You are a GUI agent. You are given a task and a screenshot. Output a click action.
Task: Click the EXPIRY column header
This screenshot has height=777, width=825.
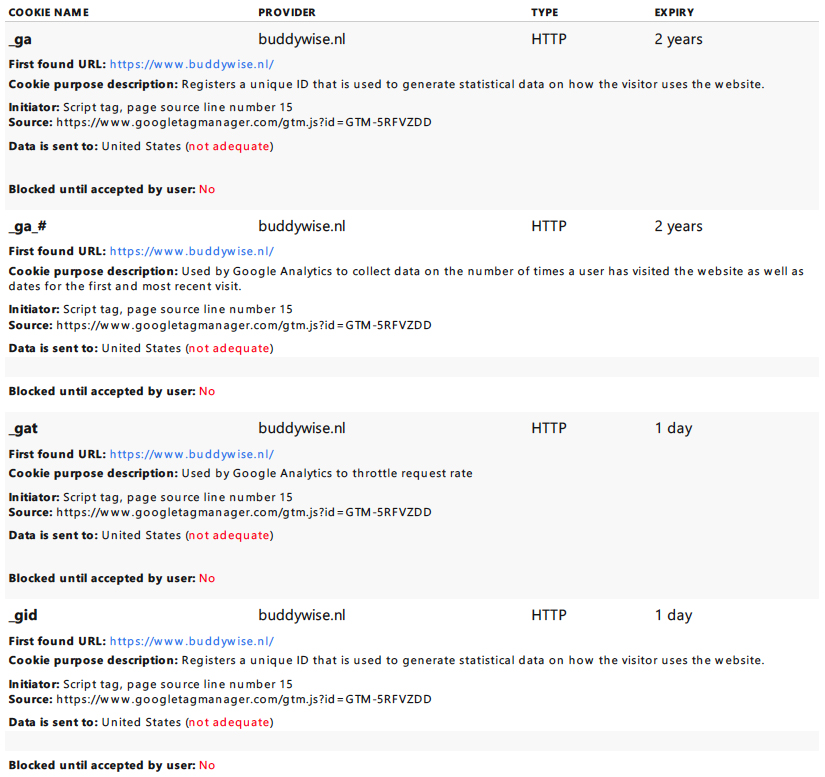pos(674,13)
